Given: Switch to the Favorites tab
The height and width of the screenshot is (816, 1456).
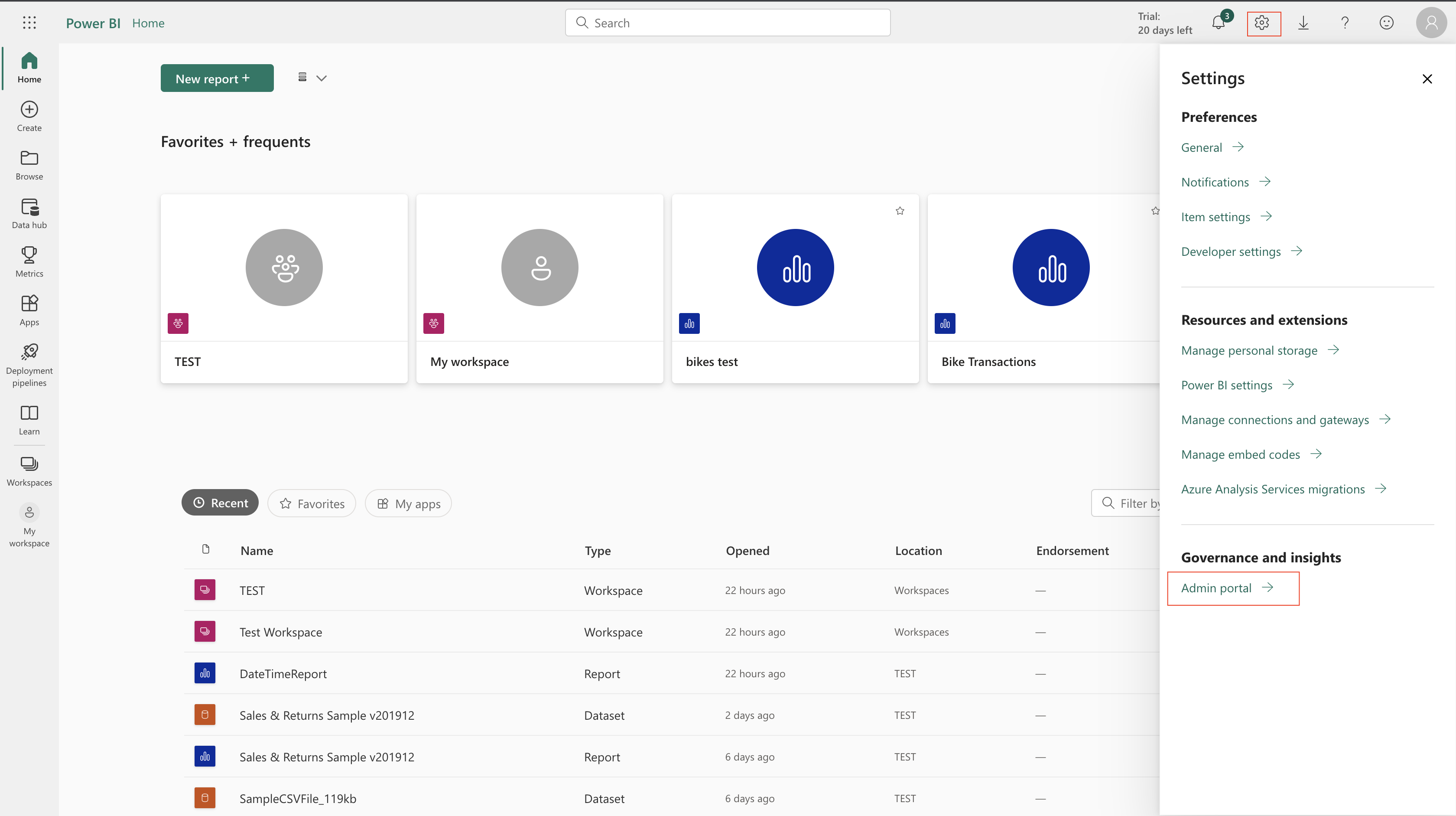Looking at the screenshot, I should [312, 503].
